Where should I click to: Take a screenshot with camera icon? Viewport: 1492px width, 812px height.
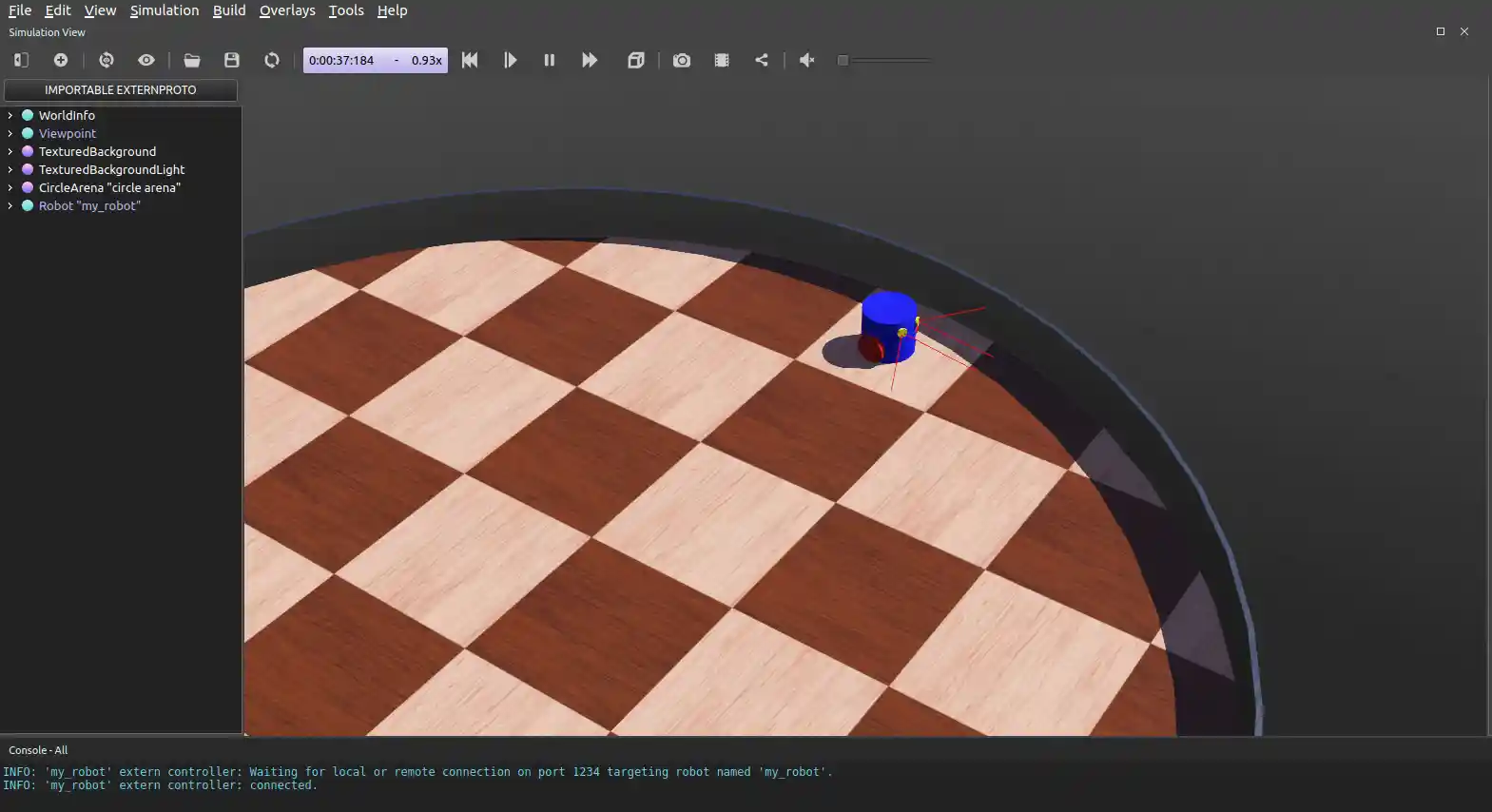click(x=682, y=60)
